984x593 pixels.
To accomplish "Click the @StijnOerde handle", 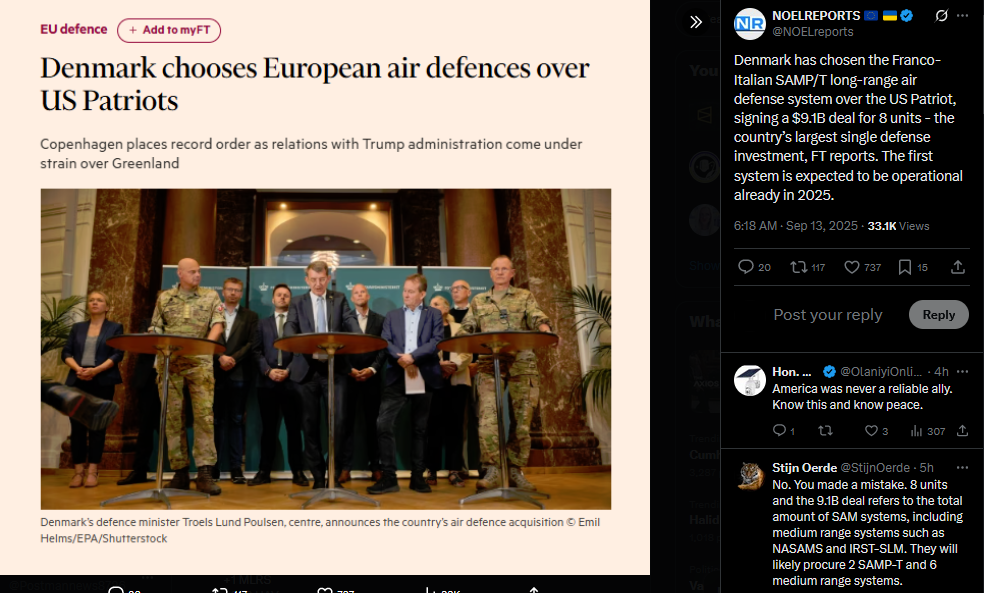I will (875, 467).
